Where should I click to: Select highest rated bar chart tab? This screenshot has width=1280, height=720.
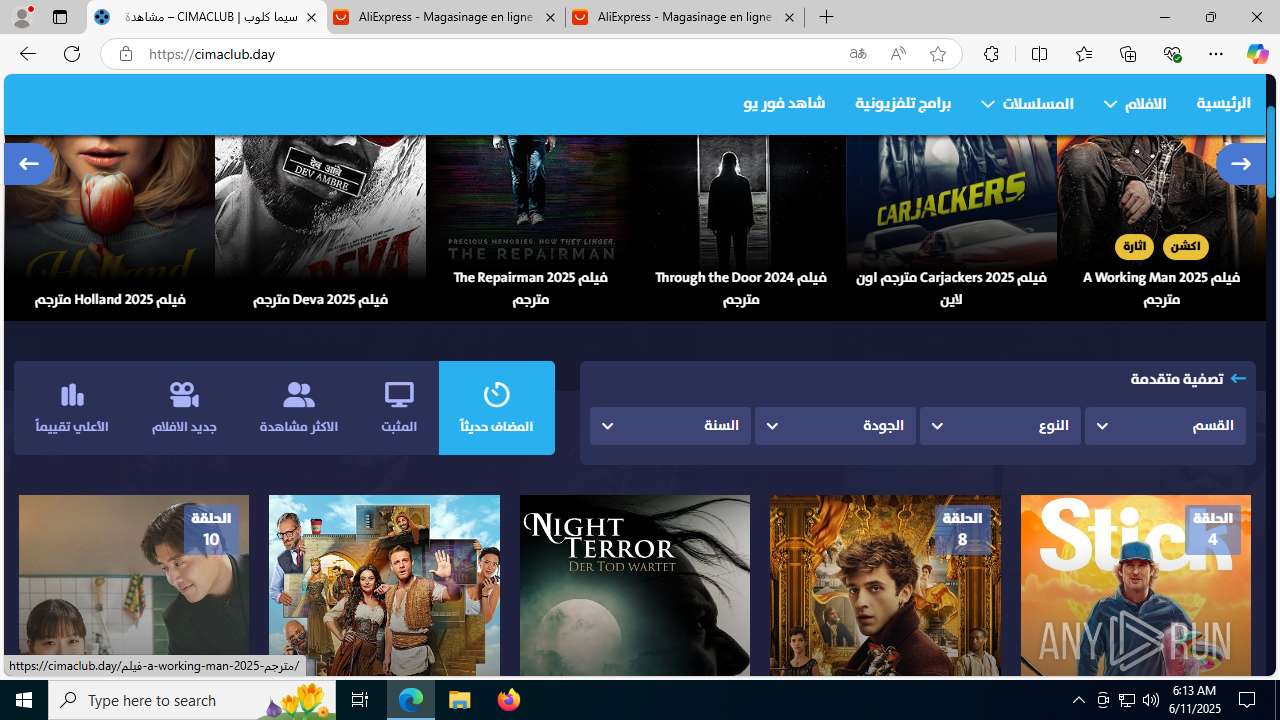click(x=72, y=408)
